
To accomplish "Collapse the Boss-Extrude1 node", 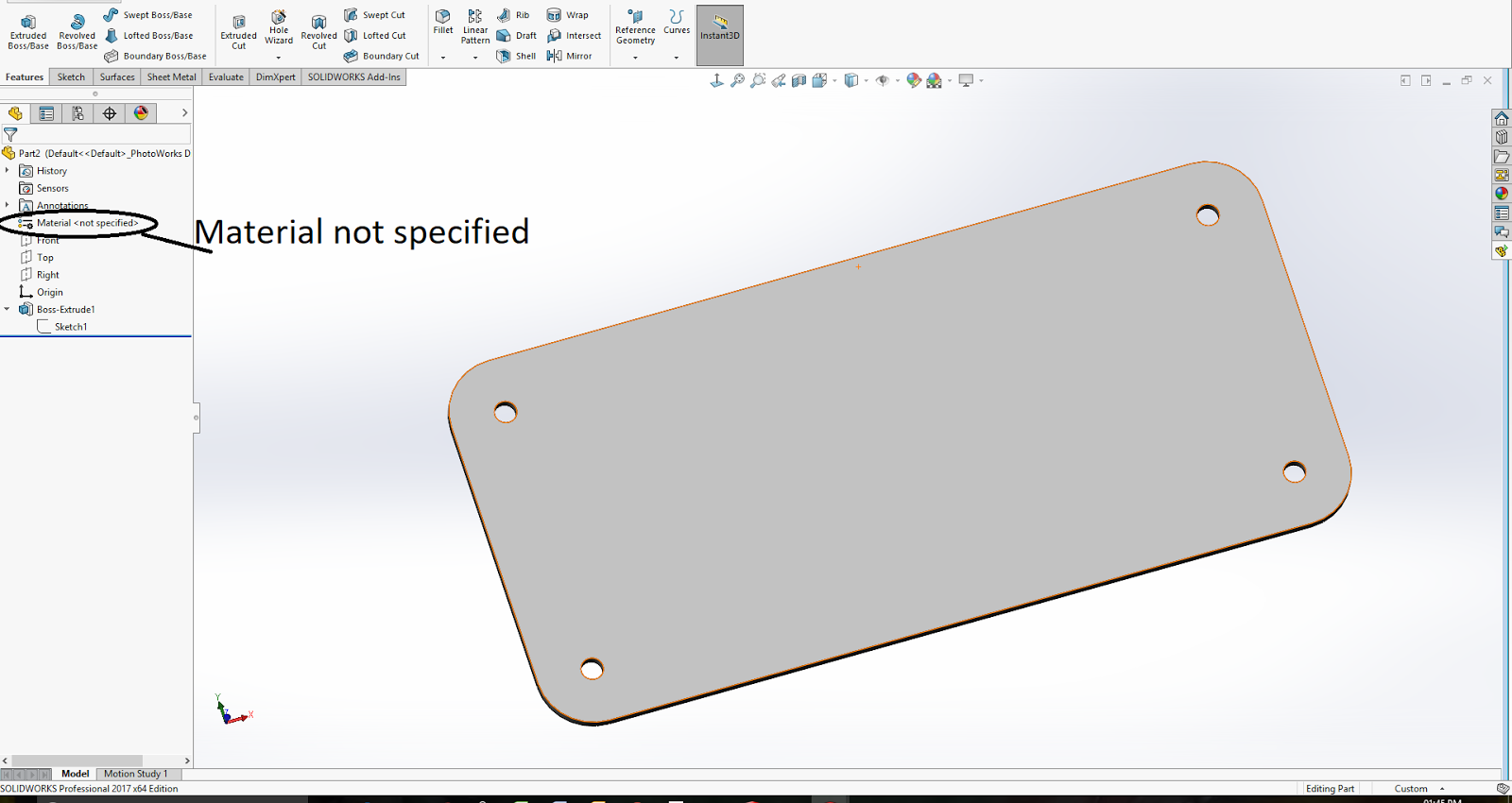I will pyautogui.click(x=8, y=309).
